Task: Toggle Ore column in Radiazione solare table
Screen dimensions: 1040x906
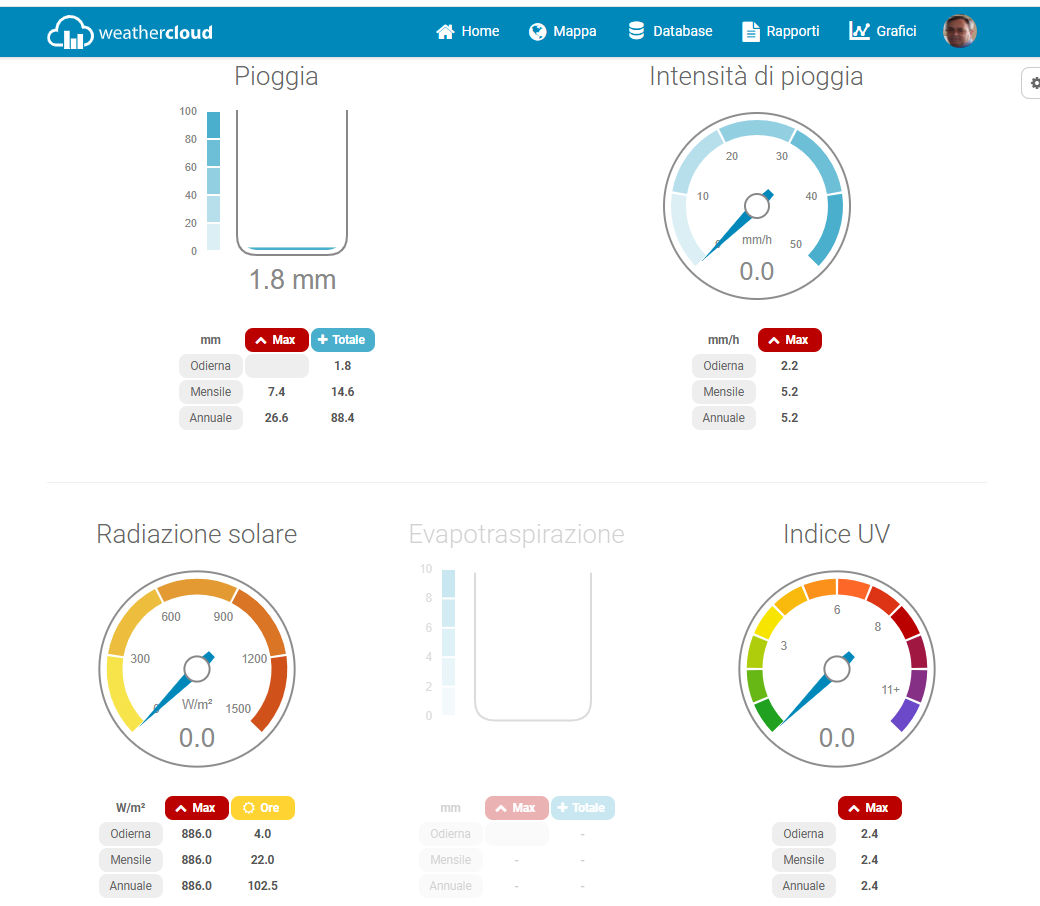Action: coord(262,808)
